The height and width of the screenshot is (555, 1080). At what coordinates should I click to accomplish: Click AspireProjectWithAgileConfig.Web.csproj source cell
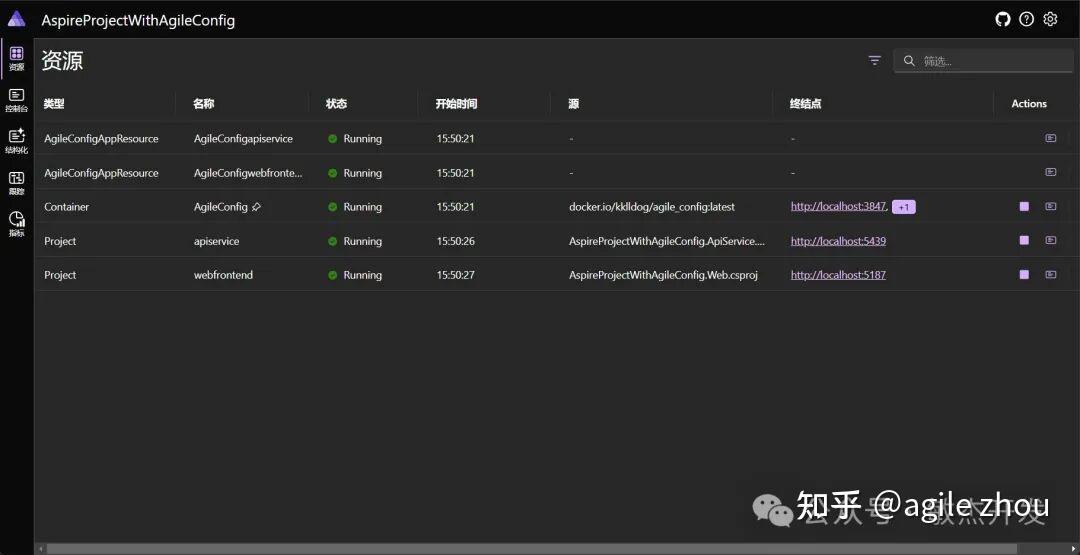pyautogui.click(x=663, y=275)
